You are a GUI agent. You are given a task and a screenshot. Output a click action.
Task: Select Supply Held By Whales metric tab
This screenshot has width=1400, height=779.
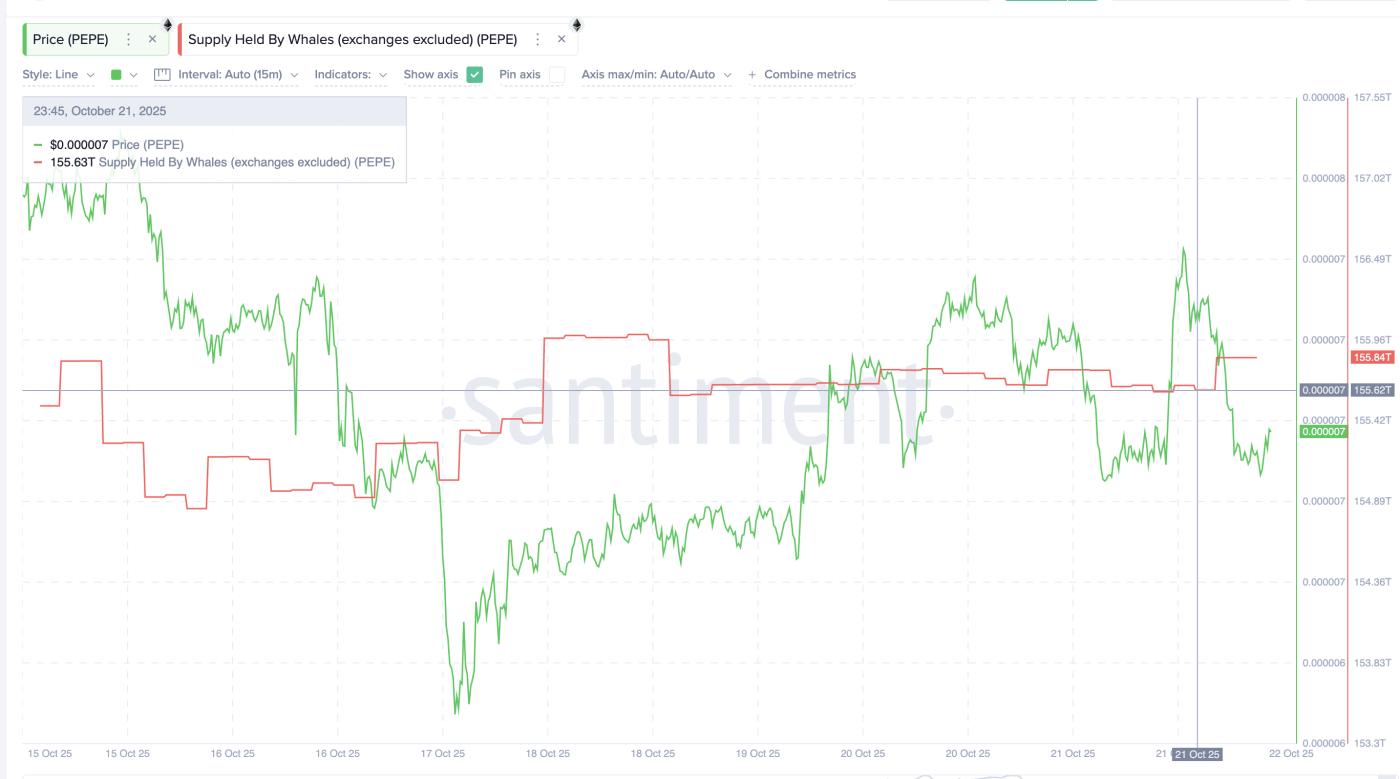tap(352, 39)
